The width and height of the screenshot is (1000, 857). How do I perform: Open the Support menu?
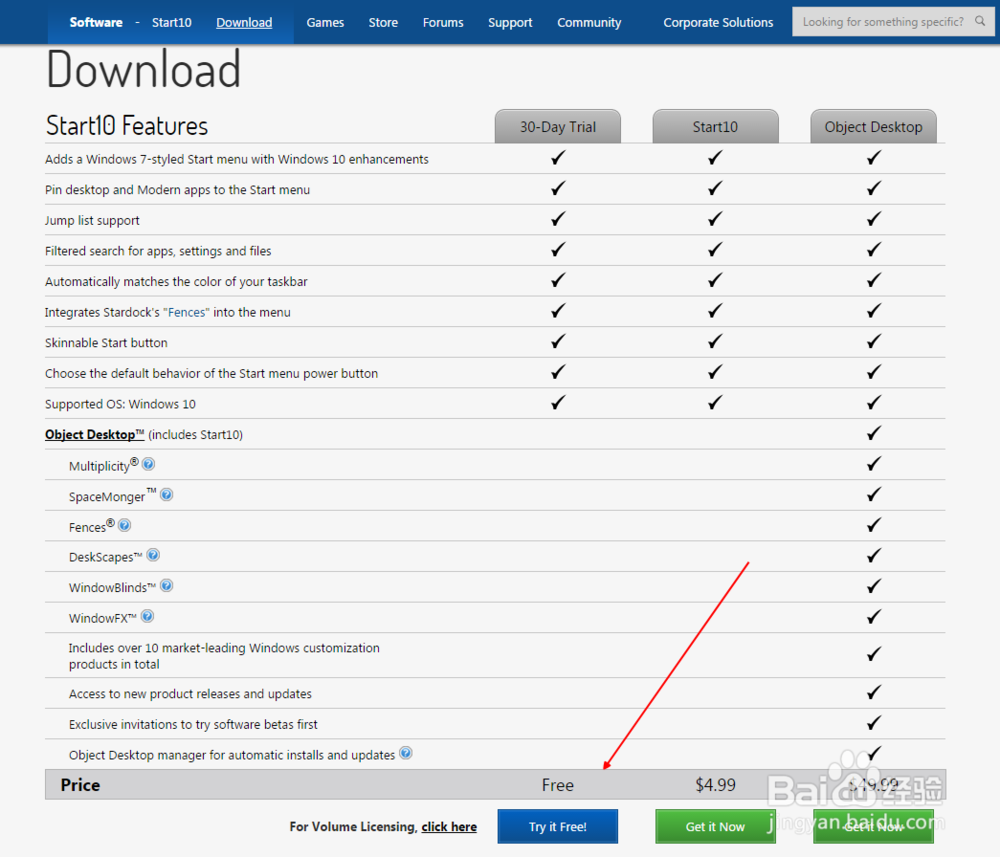(510, 22)
